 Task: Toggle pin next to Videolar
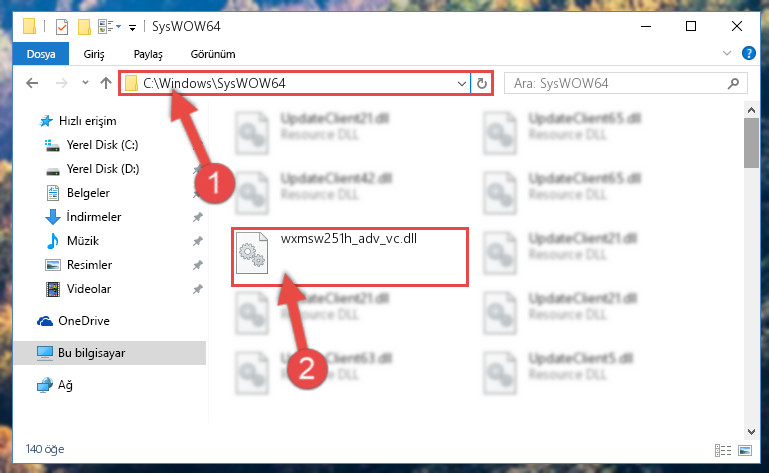point(198,289)
